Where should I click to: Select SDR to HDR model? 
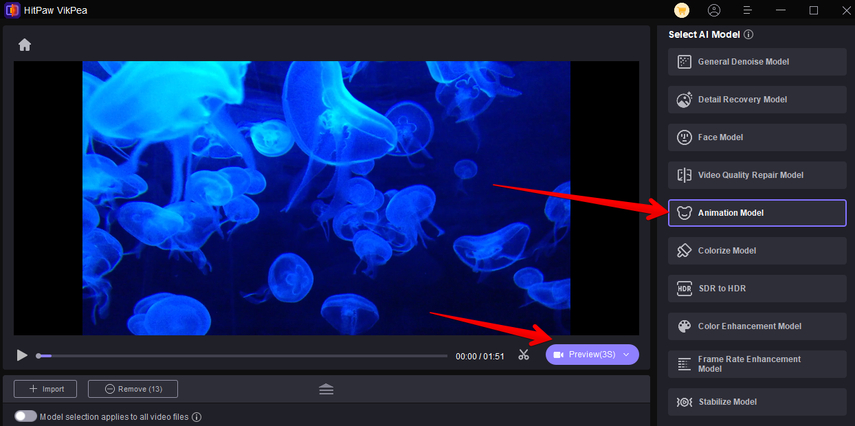pos(757,288)
